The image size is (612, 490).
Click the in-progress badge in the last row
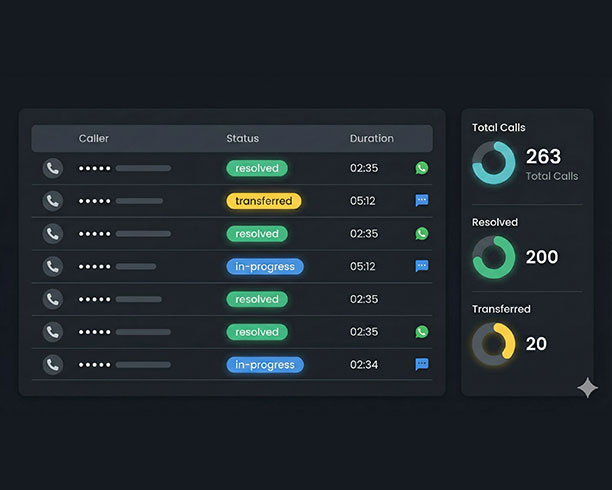click(264, 365)
